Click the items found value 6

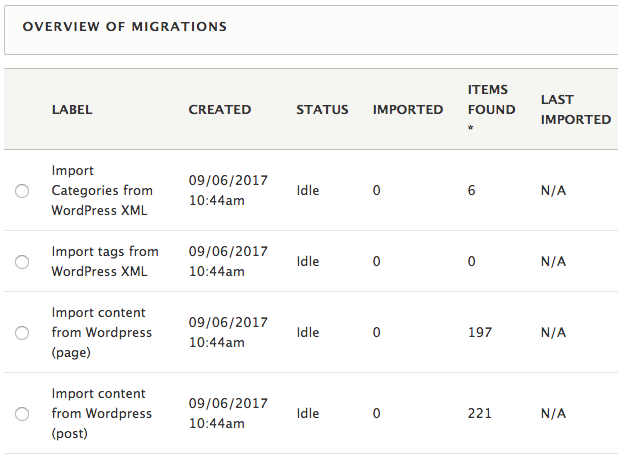click(471, 190)
